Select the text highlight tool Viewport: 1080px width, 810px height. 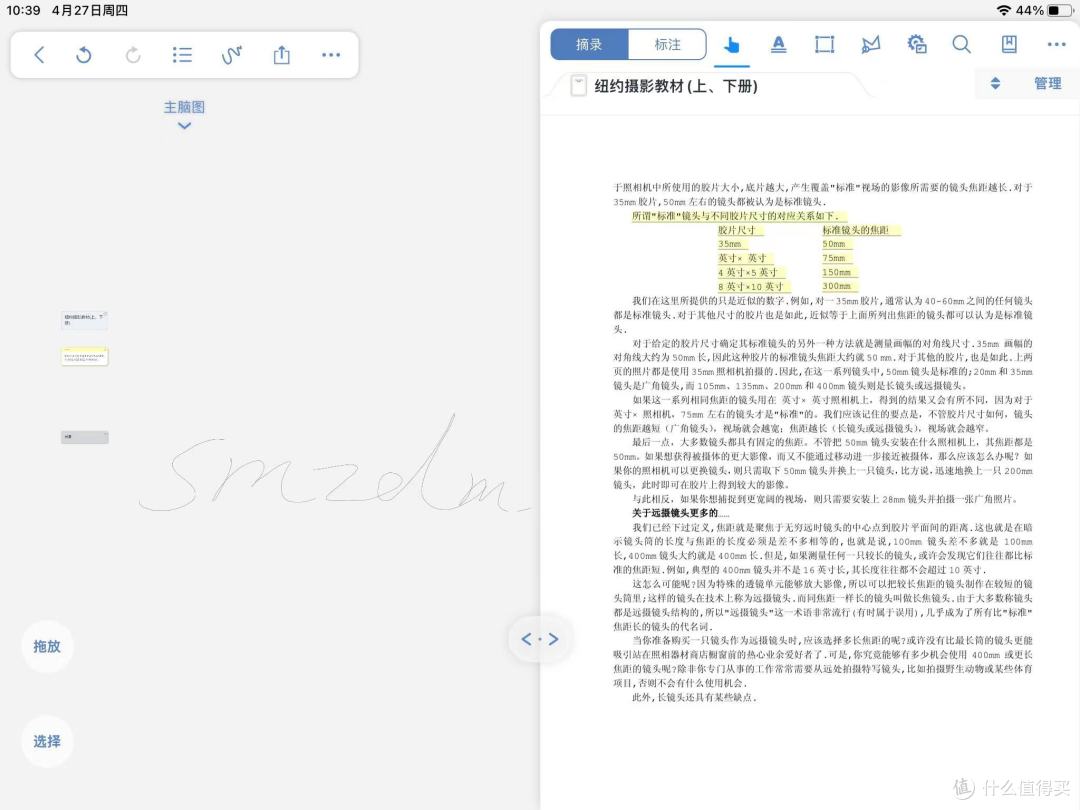point(778,44)
